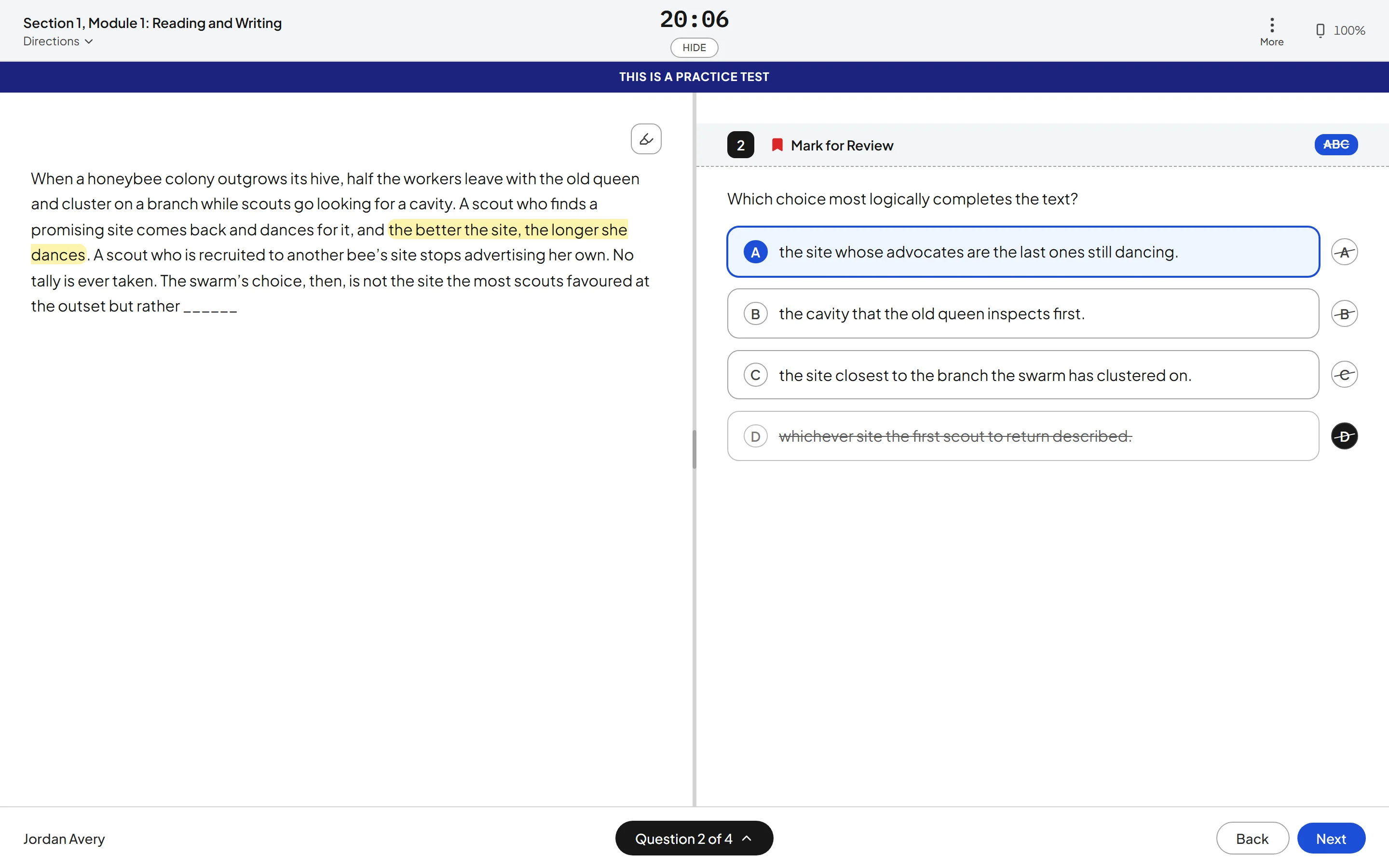Image resolution: width=1389 pixels, height=868 pixels.
Task: Cross out answer choice A
Action: (1344, 252)
